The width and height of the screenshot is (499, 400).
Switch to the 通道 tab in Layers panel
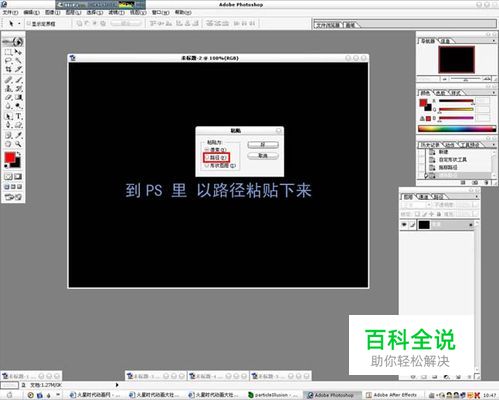424,197
